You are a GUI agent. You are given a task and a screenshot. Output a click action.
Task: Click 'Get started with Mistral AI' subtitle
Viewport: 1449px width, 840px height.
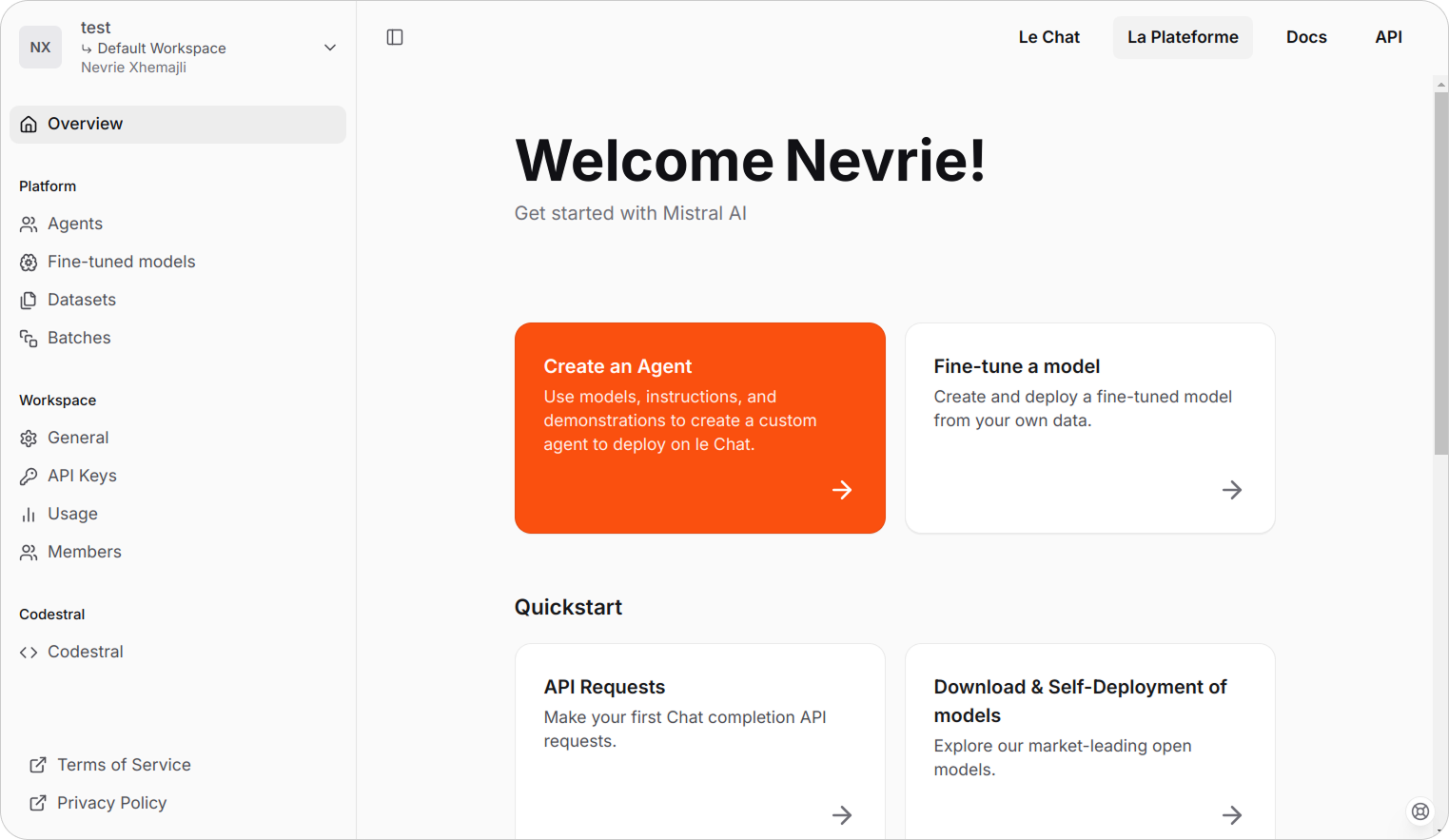pos(630,213)
